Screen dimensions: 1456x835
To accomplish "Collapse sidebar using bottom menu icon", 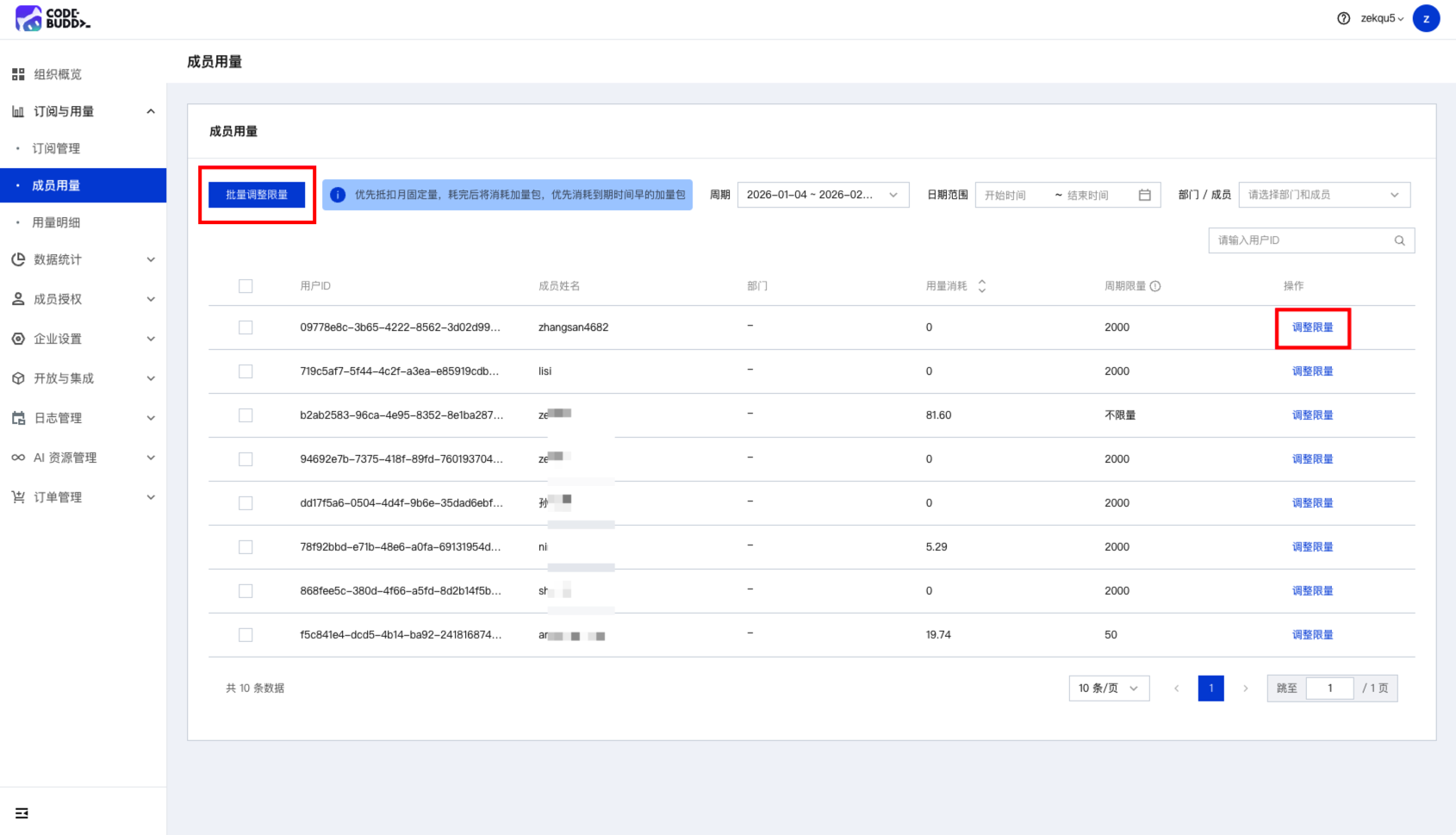I will coord(22,813).
